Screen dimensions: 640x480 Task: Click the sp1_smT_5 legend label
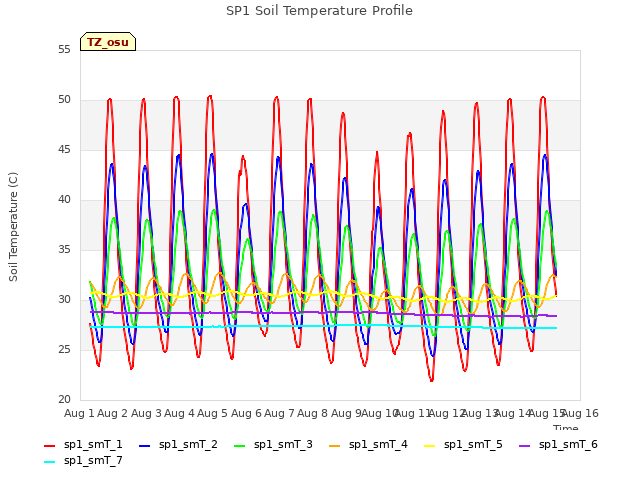(x=473, y=444)
